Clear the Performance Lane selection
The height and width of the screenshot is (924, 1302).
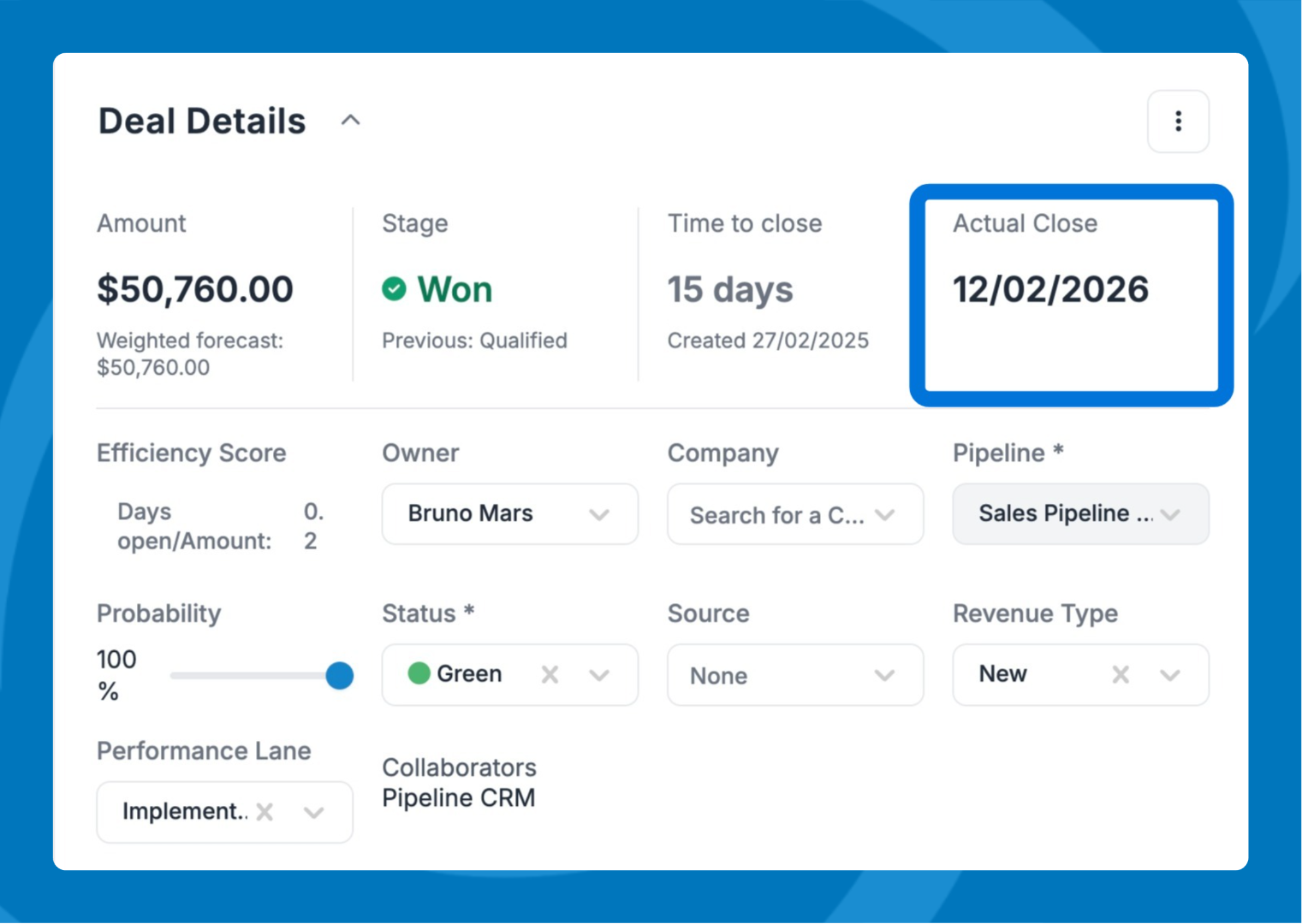[x=265, y=812]
